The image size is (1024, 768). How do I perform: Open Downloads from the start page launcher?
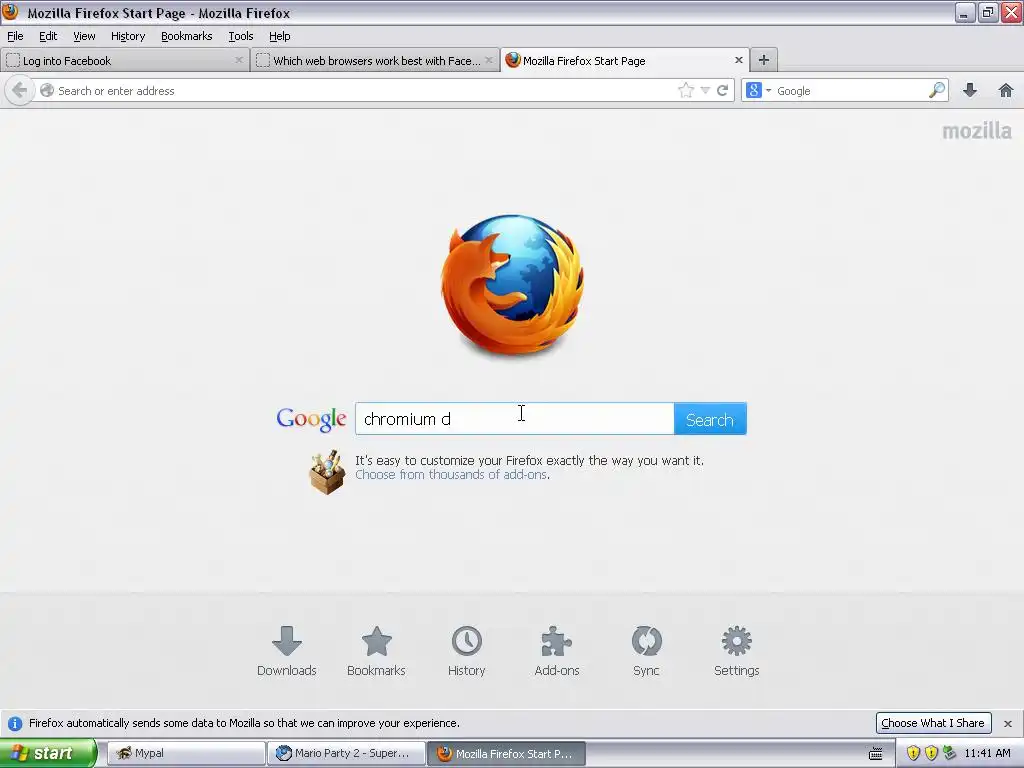(287, 650)
